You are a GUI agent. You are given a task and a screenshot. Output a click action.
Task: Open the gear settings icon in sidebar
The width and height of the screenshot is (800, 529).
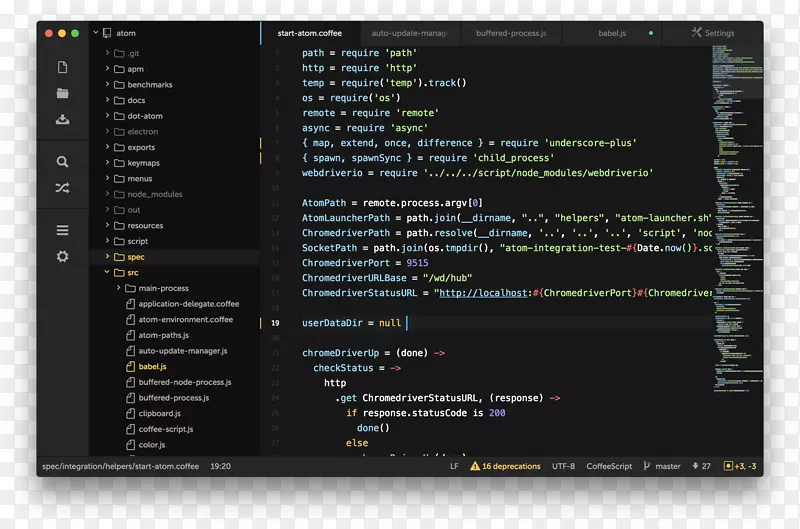coord(62,256)
